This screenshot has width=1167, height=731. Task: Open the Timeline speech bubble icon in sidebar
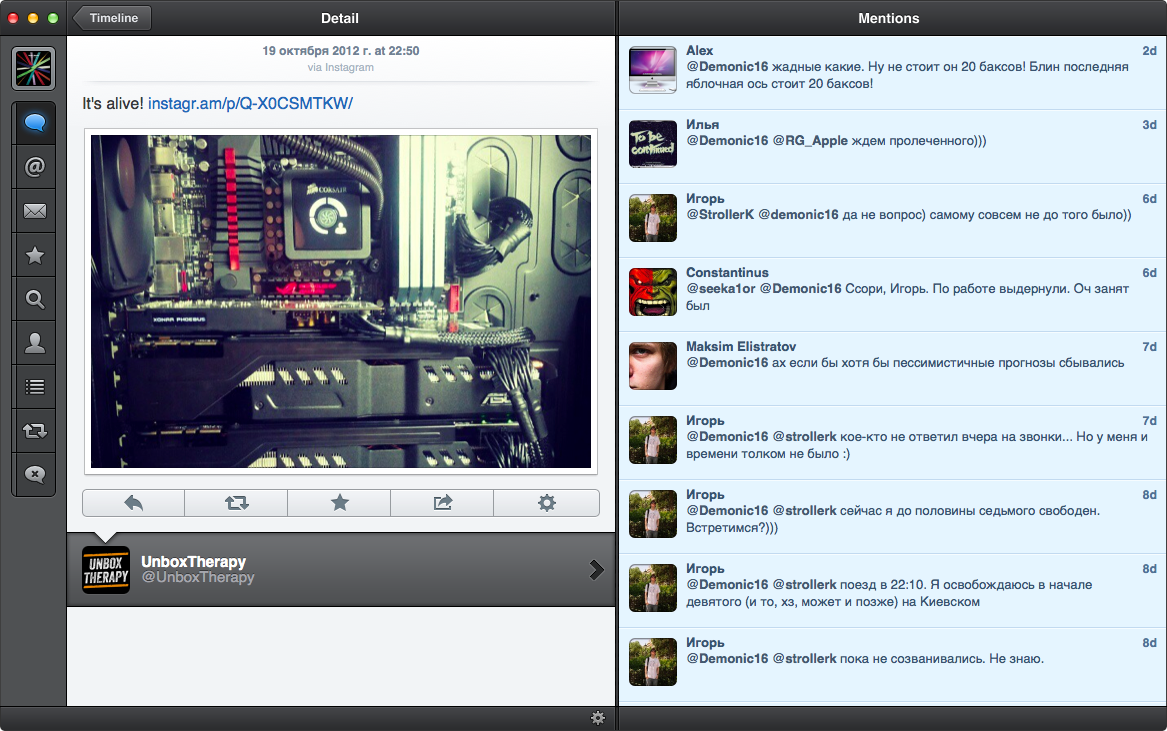point(35,124)
